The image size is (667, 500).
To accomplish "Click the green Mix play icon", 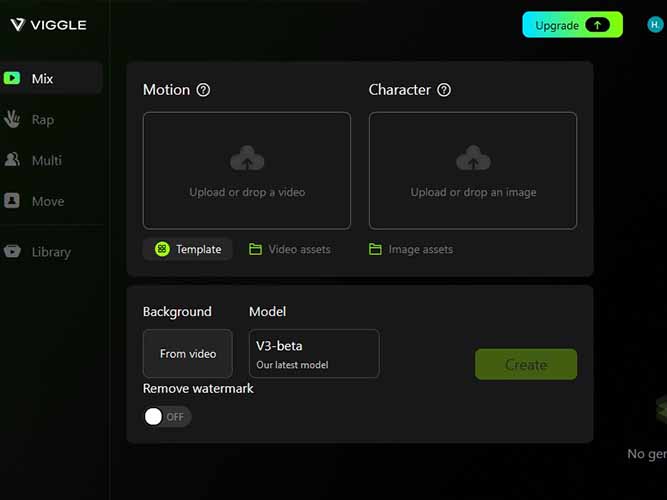I will [x=12, y=78].
